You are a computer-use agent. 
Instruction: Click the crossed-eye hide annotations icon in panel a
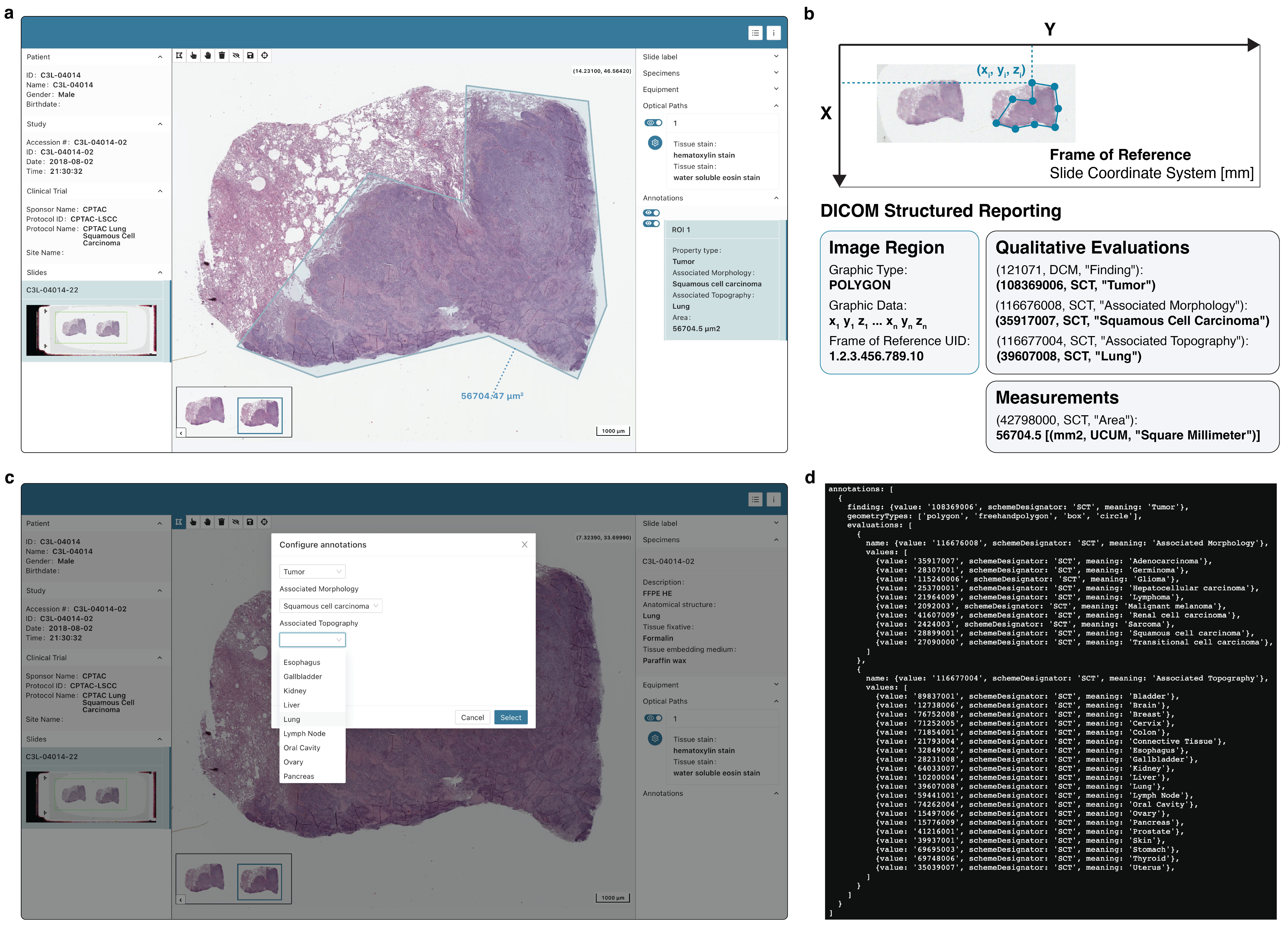pos(236,56)
